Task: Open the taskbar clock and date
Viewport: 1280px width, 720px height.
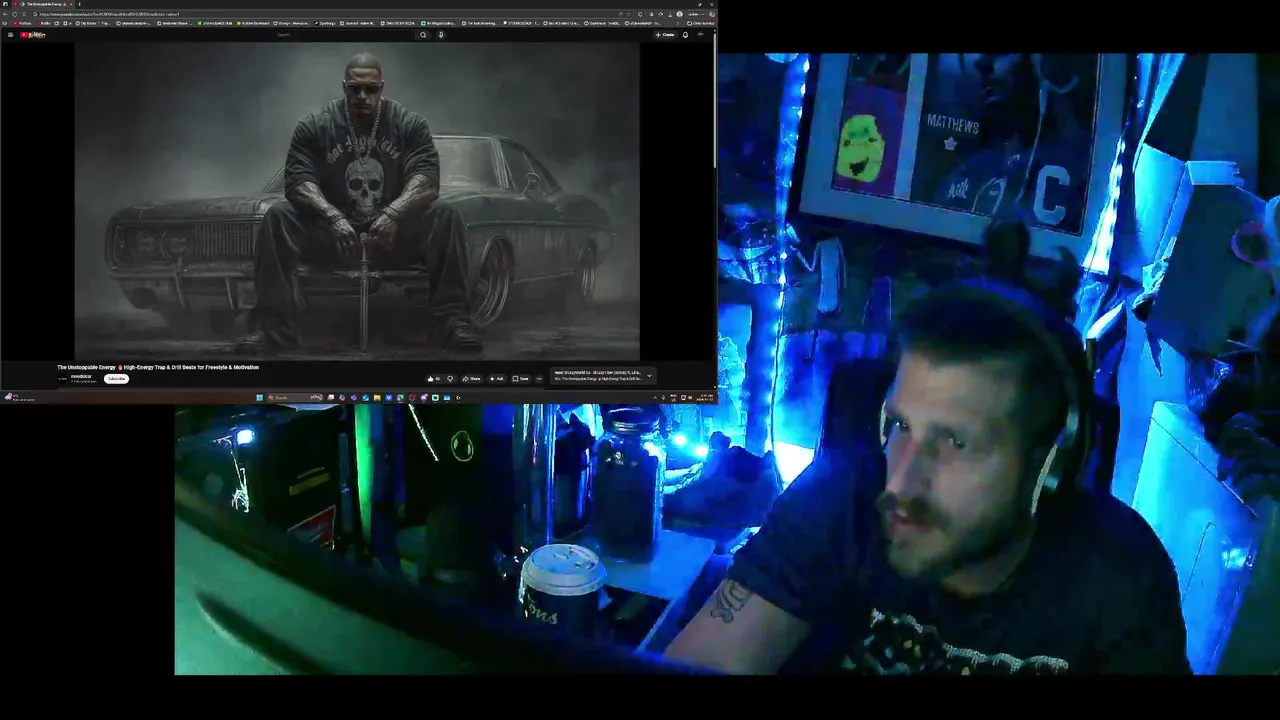Action: 706,397
